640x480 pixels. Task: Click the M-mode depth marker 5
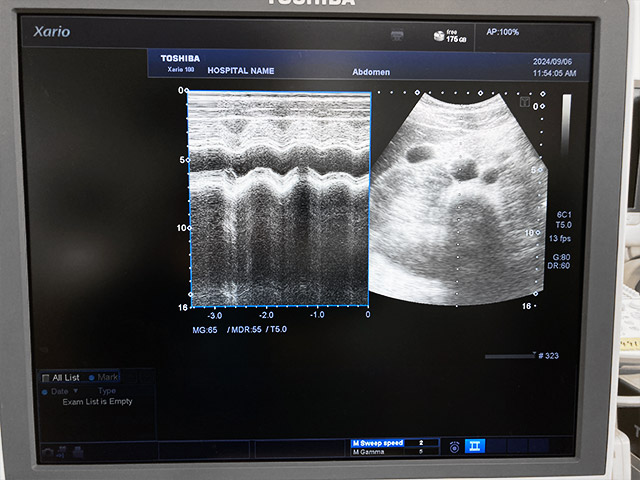(182, 160)
